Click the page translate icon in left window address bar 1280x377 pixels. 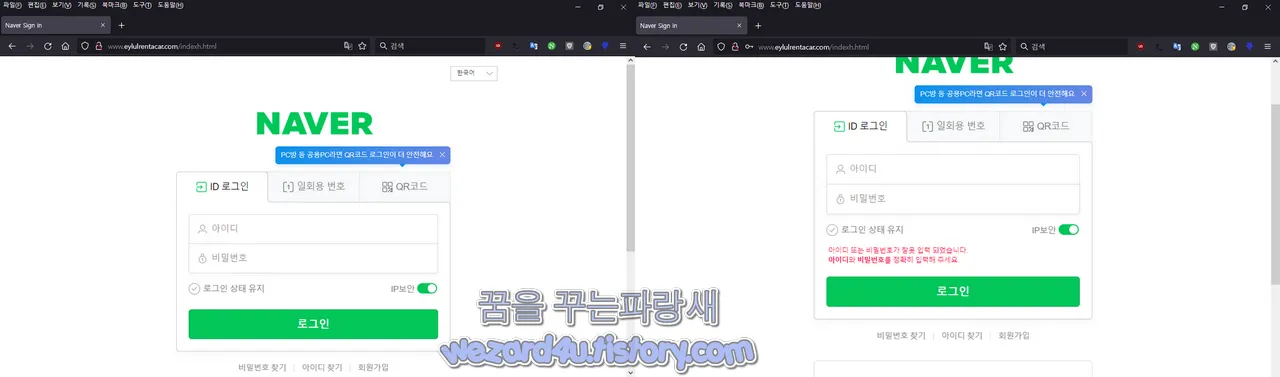347,46
